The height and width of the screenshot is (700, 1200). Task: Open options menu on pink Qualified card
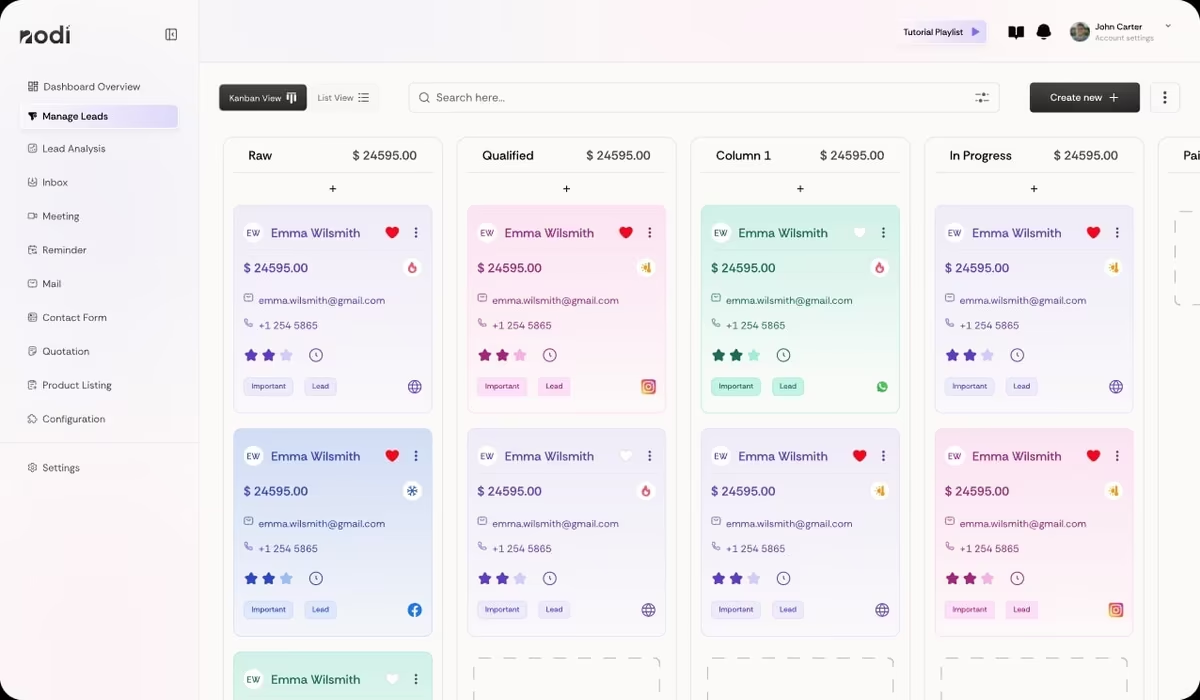650,233
